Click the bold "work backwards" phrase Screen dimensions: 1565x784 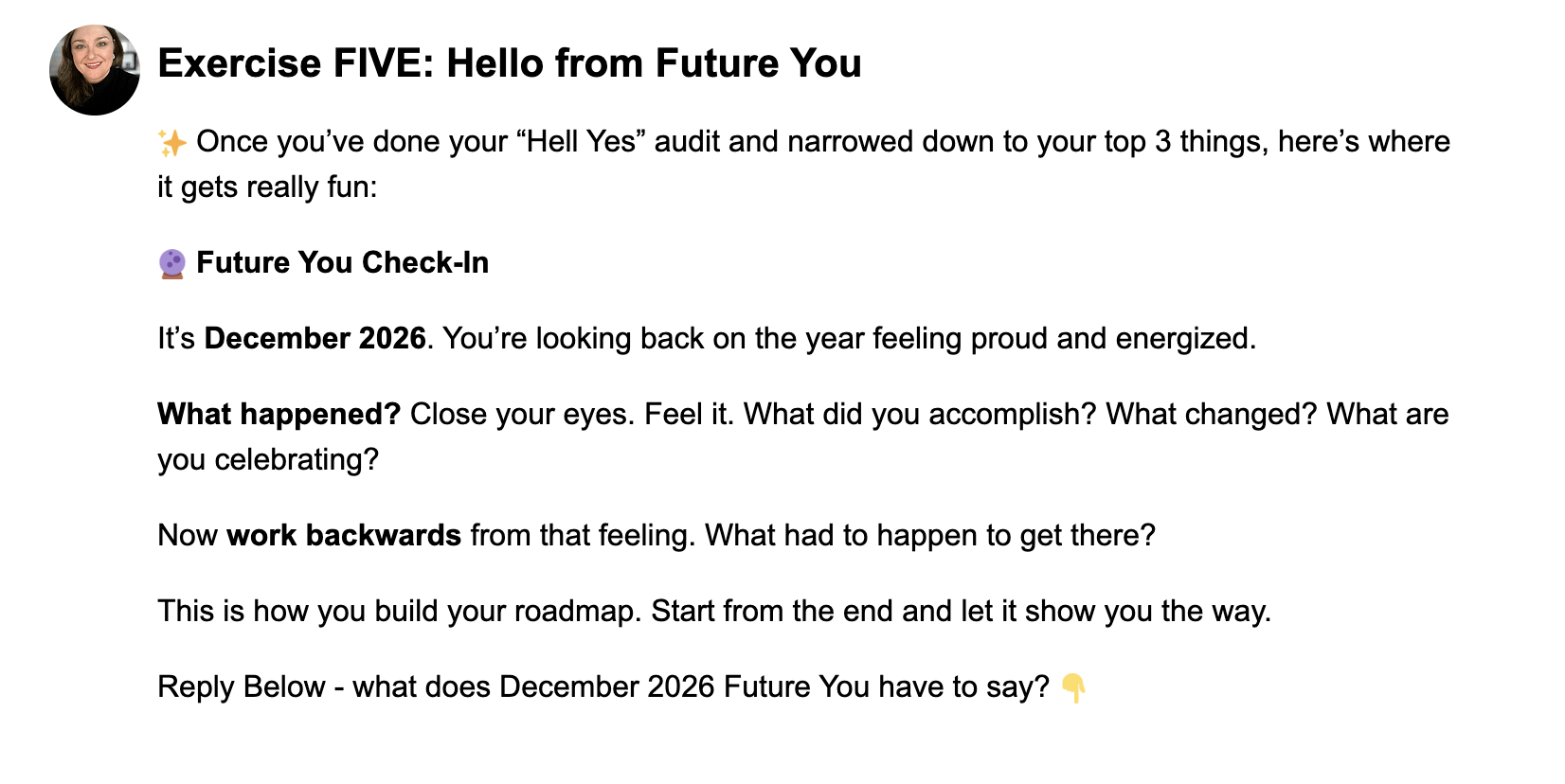tap(344, 535)
